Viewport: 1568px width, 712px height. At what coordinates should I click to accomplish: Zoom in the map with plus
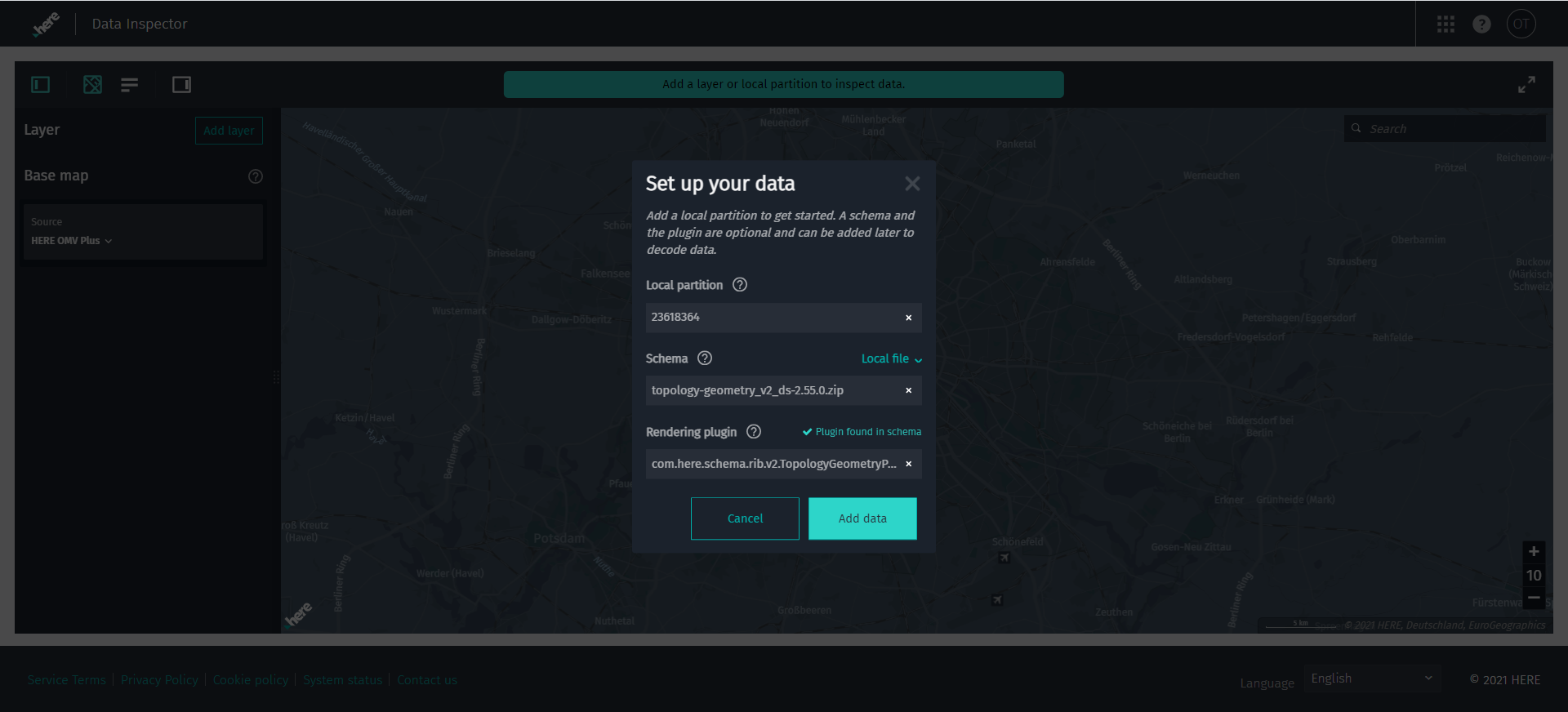1534,552
